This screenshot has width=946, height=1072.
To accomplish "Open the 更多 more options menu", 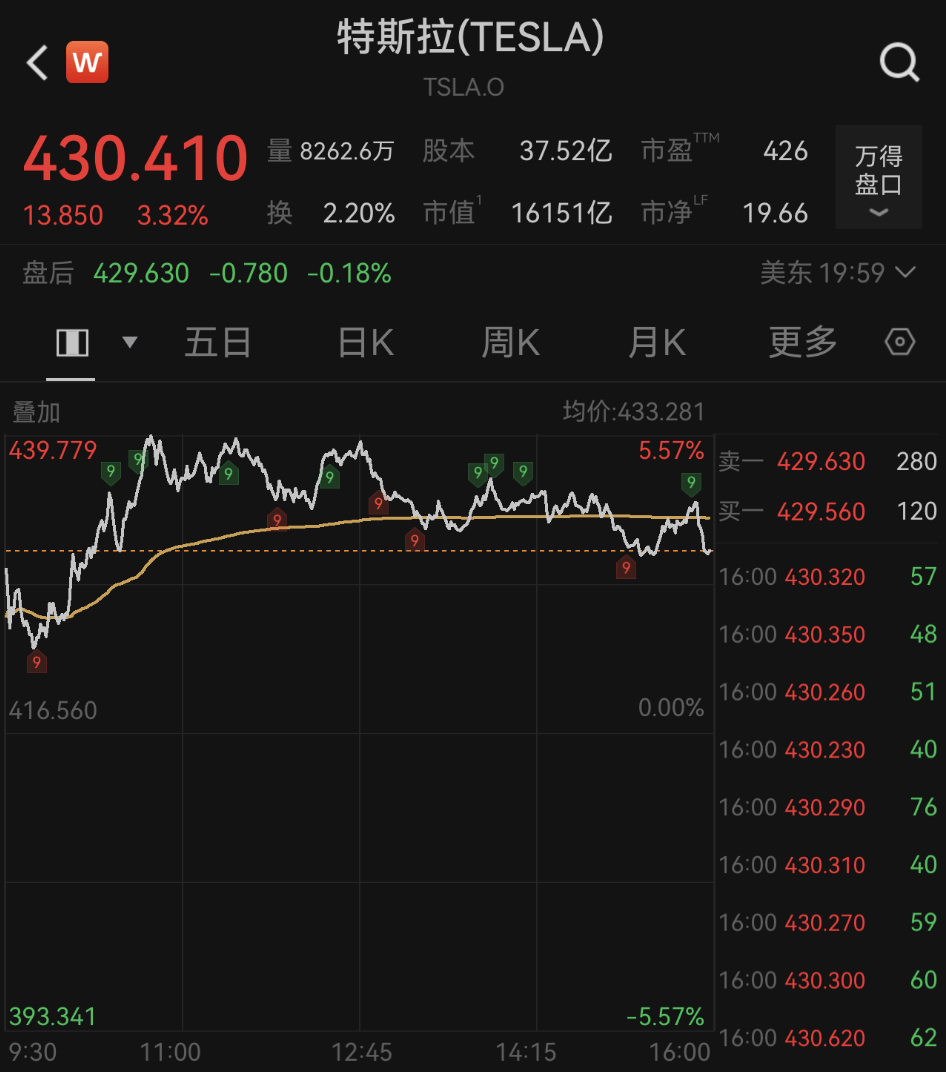I will coord(801,341).
